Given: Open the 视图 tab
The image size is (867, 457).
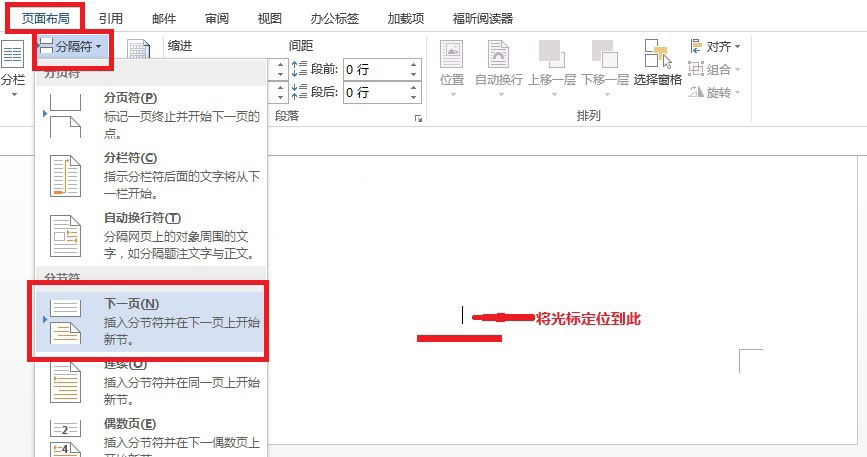Looking at the screenshot, I should 269,18.
